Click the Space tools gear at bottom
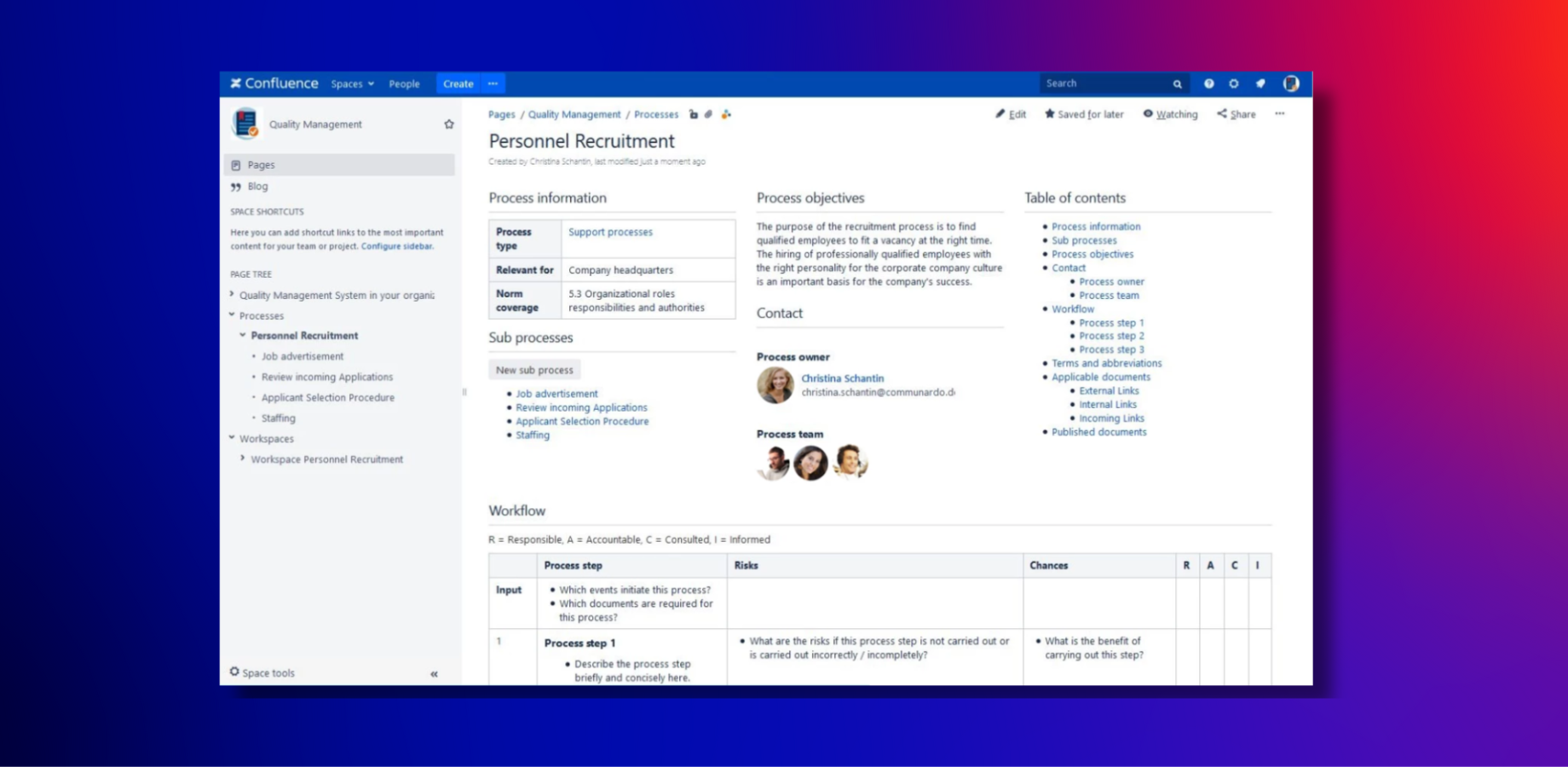 (234, 671)
